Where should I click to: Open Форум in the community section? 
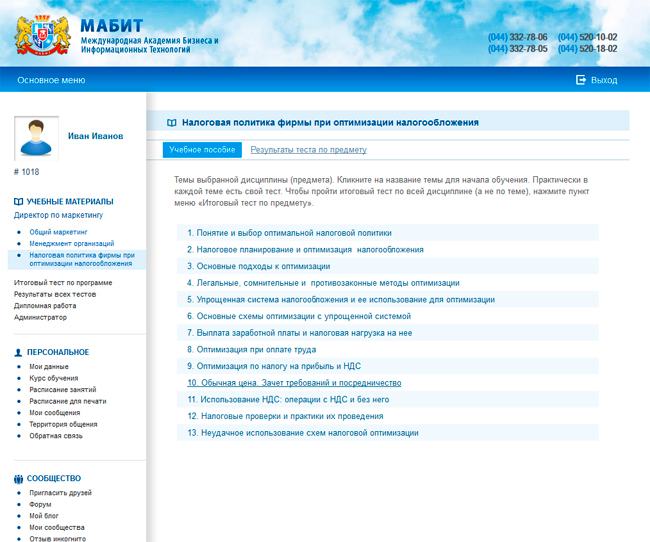[x=40, y=504]
